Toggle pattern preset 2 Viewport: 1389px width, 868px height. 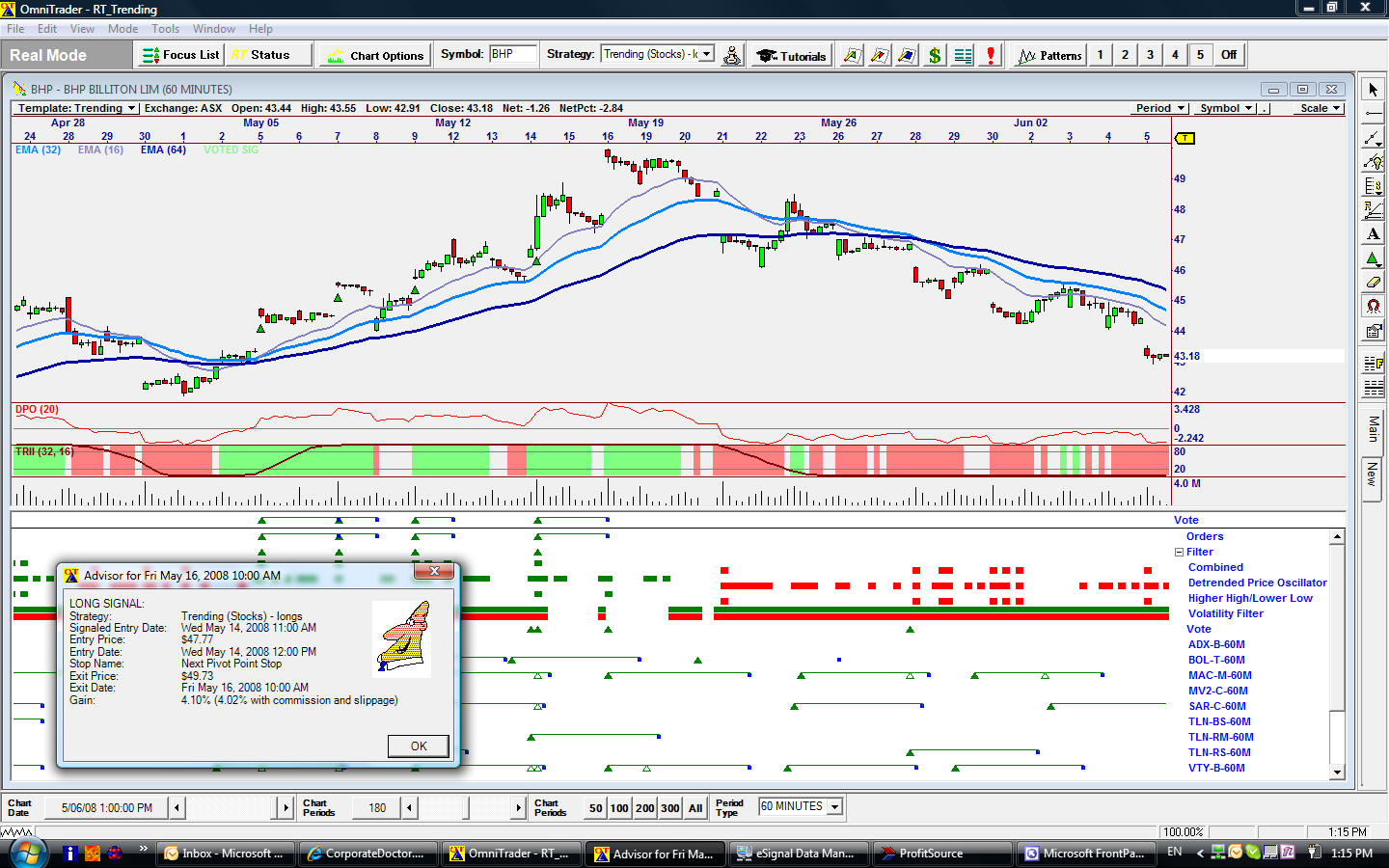[1125, 55]
